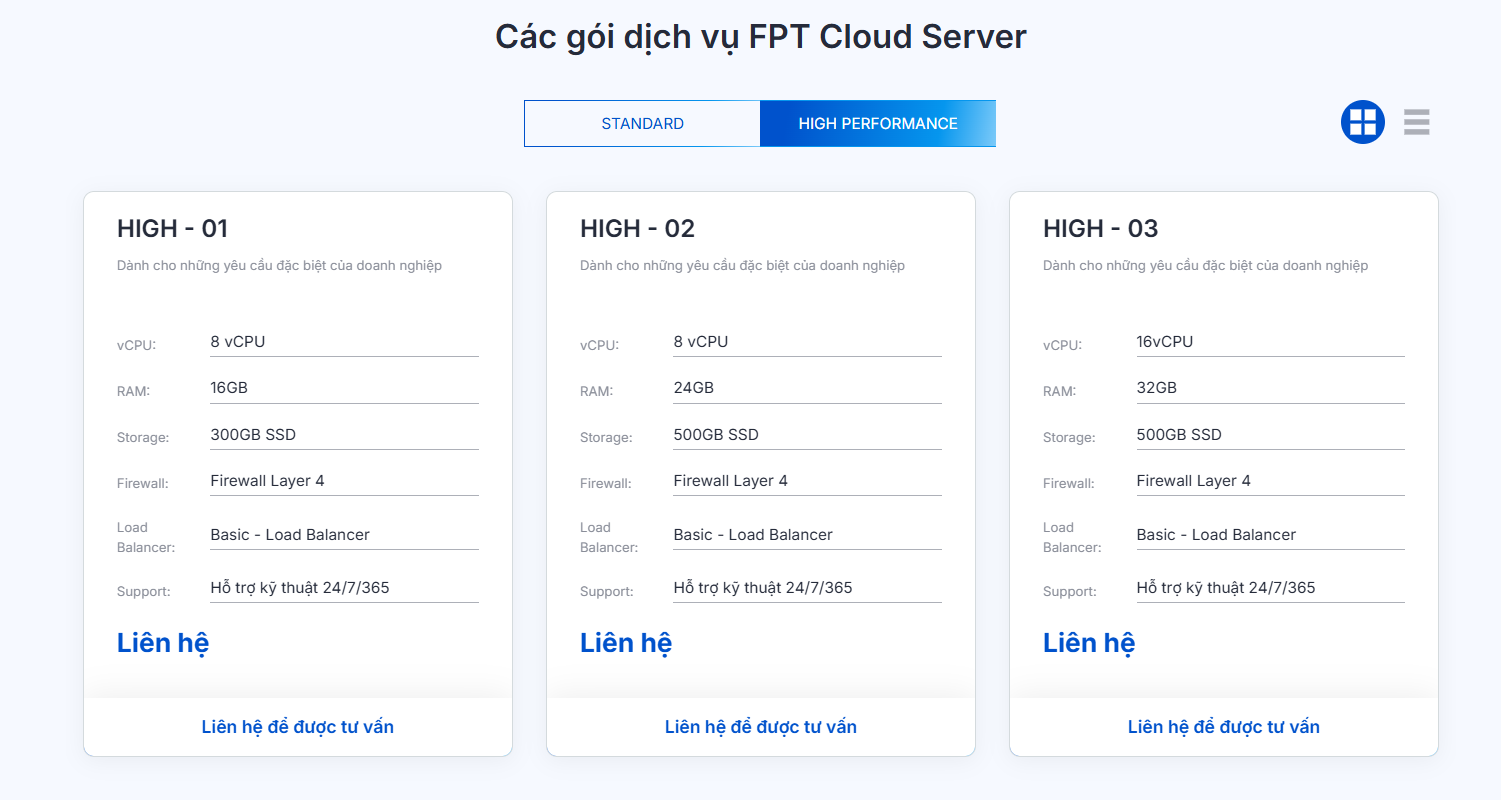
Task: Select the grid view icon
Action: 1362,121
